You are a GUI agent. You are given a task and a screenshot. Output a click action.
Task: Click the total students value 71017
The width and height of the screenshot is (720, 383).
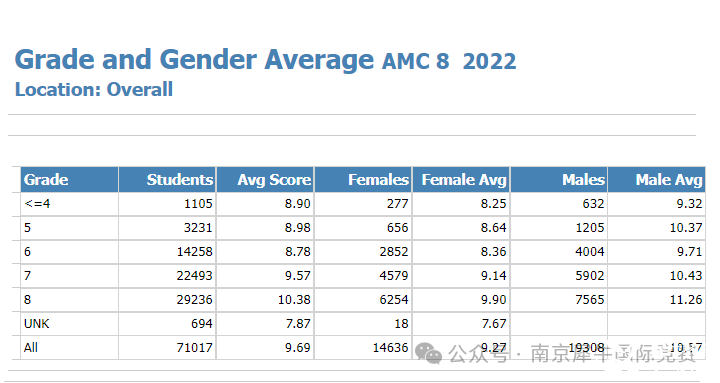(194, 348)
